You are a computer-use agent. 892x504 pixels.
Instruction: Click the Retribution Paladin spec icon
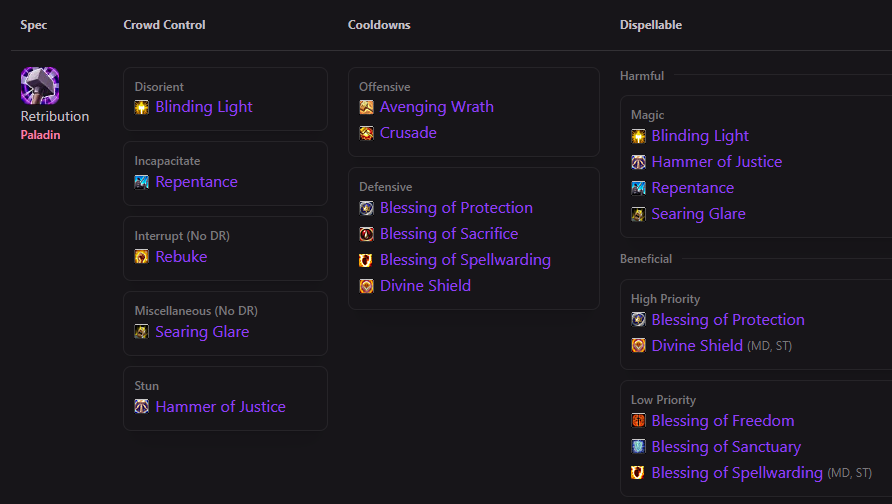40,86
